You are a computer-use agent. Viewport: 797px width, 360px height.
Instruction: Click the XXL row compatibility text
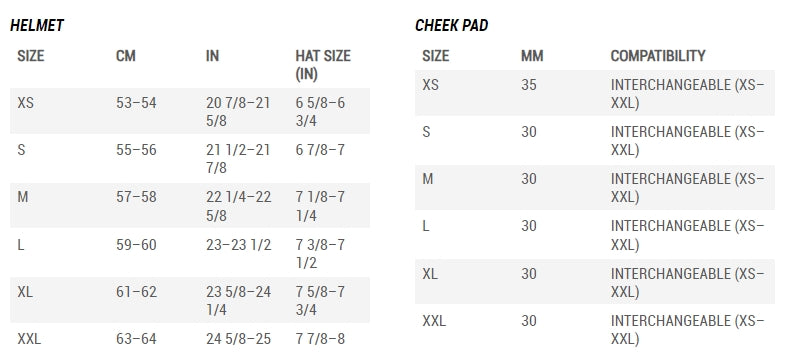(x=687, y=330)
